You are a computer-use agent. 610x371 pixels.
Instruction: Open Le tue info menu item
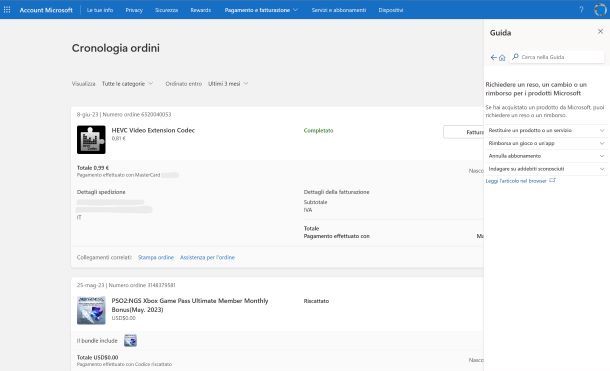click(x=100, y=10)
